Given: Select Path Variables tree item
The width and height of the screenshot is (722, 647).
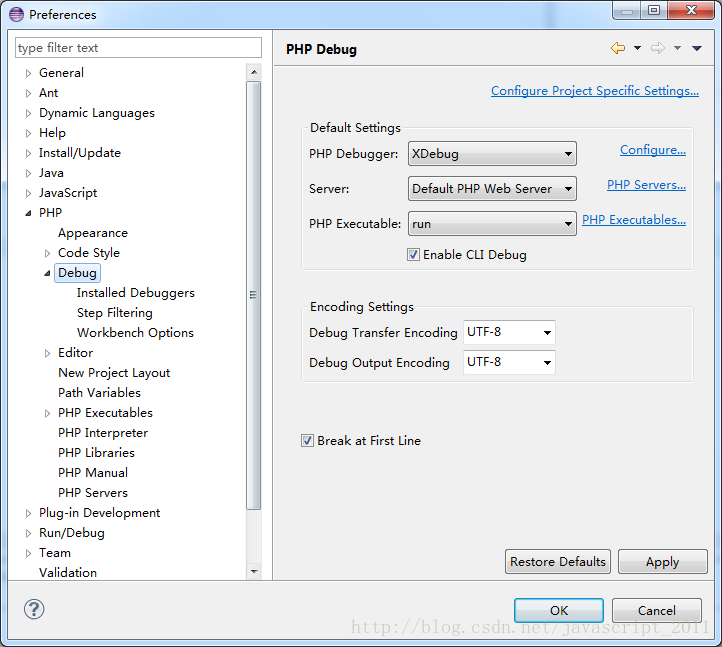Looking at the screenshot, I should [x=99, y=393].
